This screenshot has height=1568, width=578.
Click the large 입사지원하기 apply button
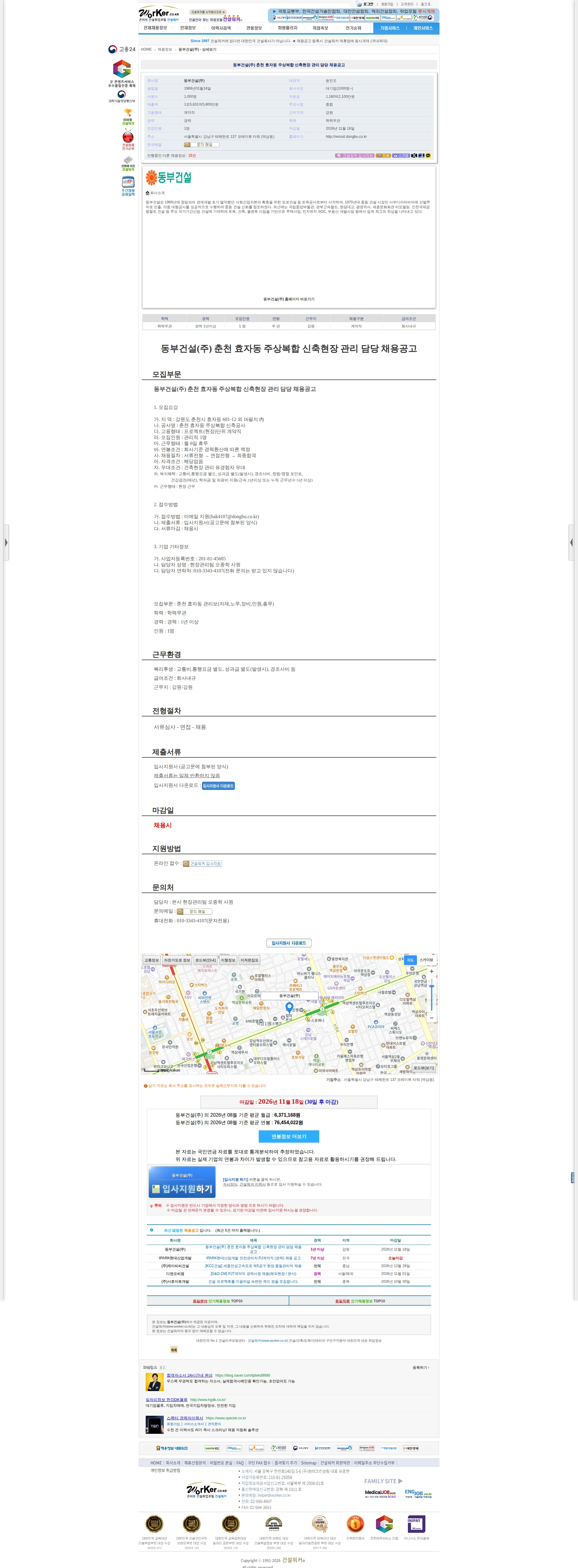point(182,1181)
